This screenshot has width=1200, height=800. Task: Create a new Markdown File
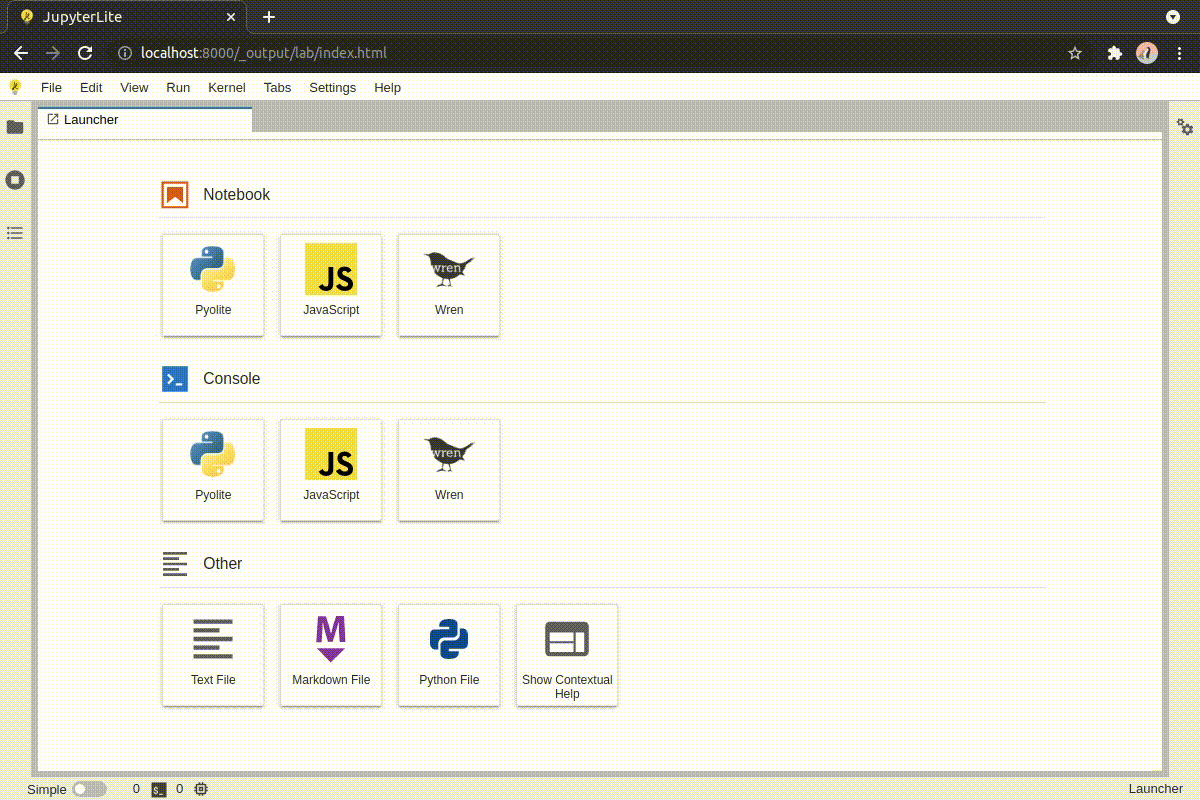[331, 655]
